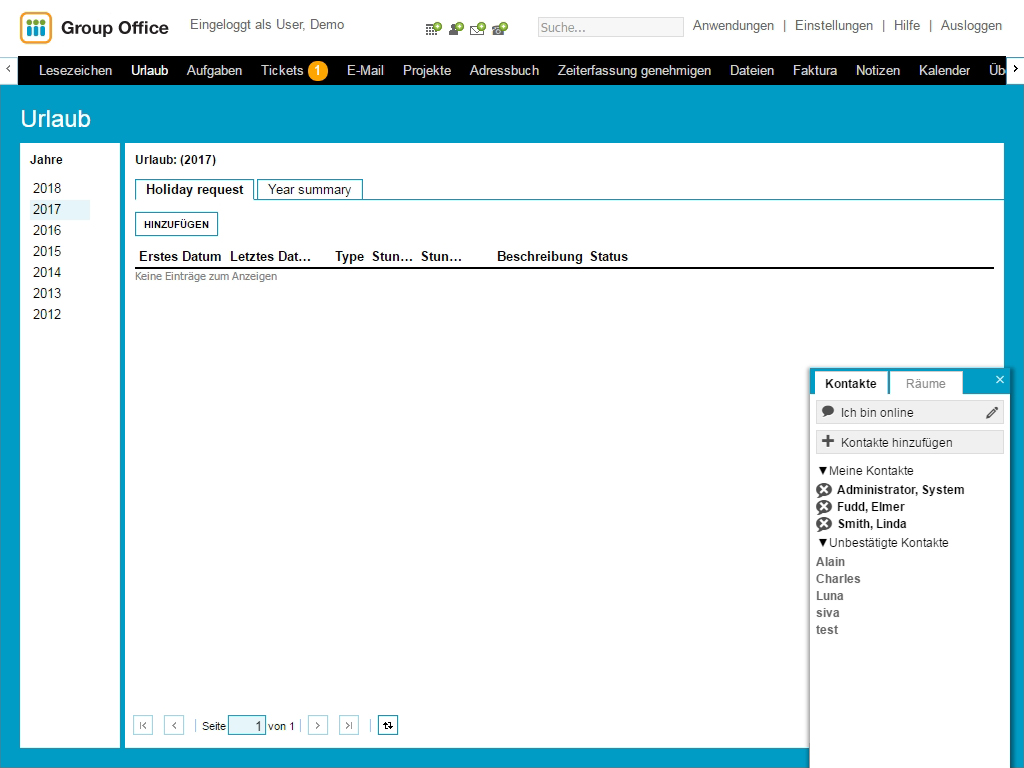Click the pencil icon to edit chat status

[x=992, y=412]
